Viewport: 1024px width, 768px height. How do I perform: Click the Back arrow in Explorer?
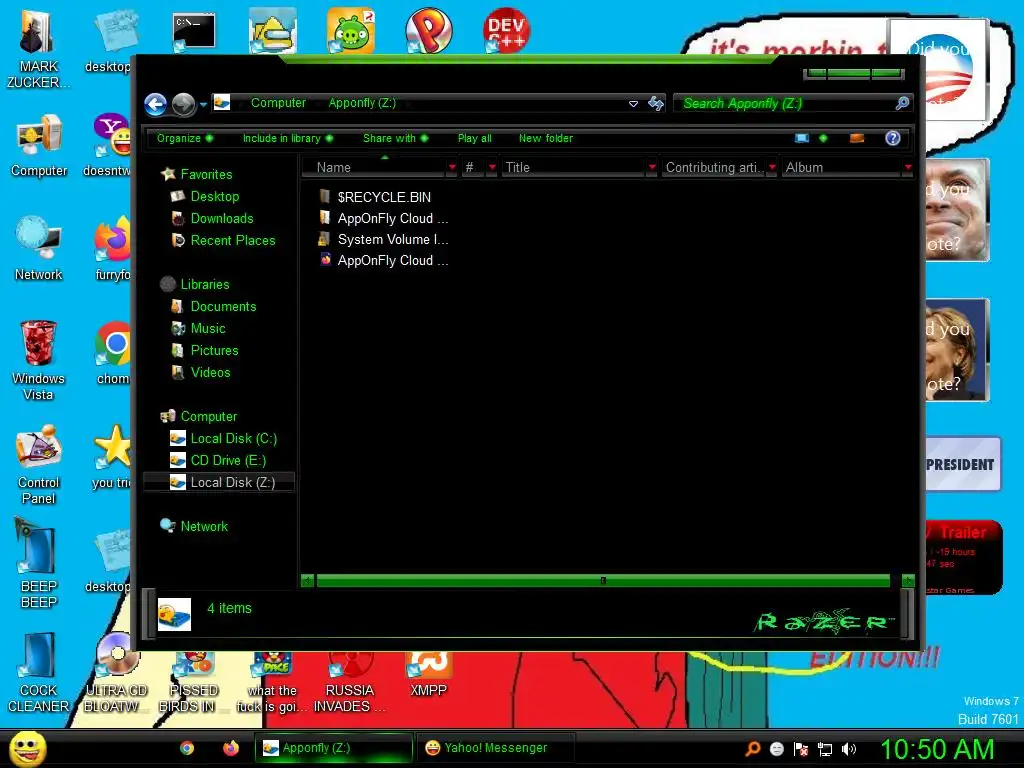155,104
